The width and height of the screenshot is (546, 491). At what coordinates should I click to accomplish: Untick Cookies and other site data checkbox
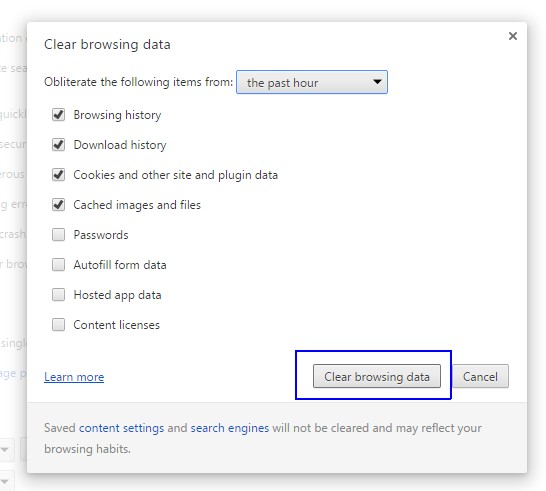click(x=58, y=174)
